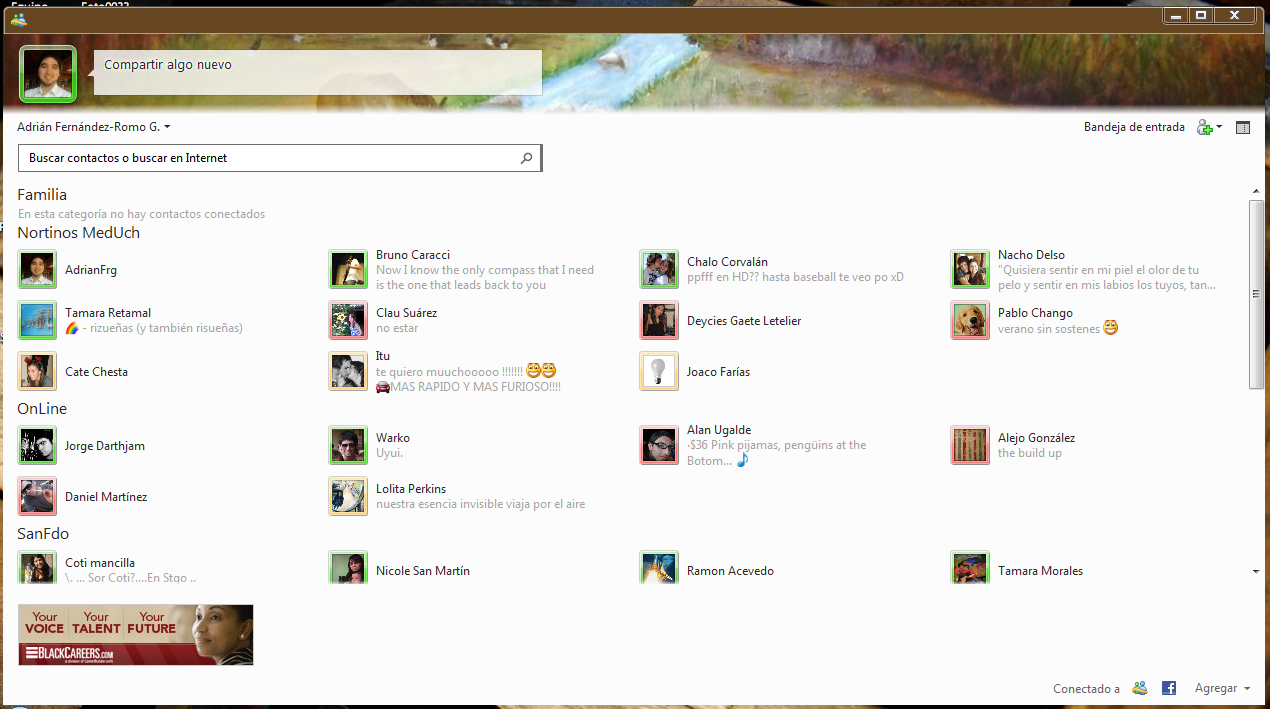Click Nacho Delso contact name

point(1031,255)
